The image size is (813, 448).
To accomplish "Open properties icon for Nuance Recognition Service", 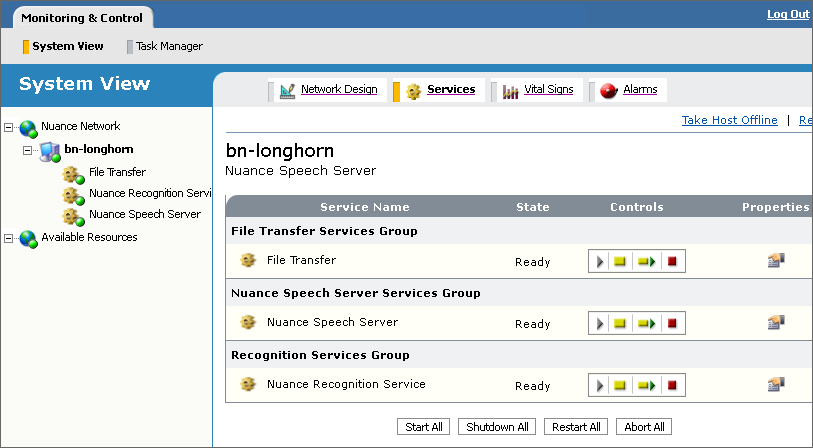I will pyautogui.click(x=775, y=385).
